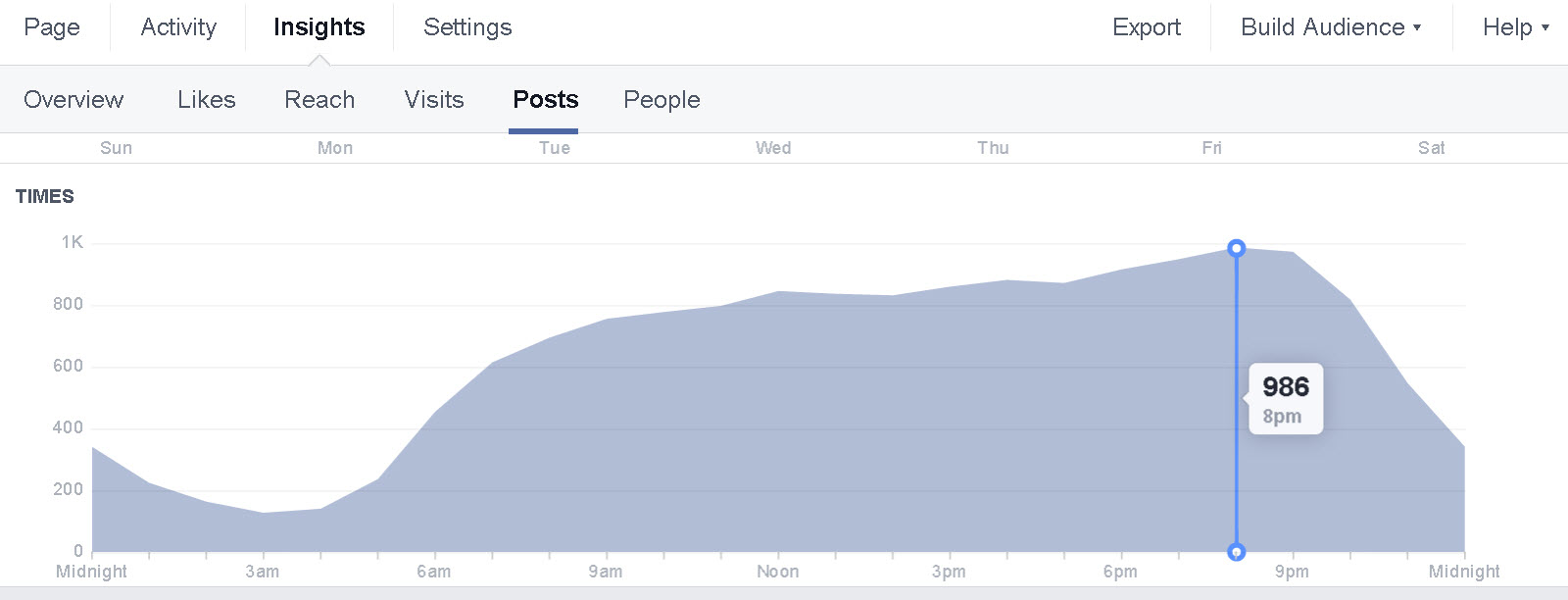Open the Activity section
Viewport: 1568px width, 600px height.
click(x=176, y=26)
